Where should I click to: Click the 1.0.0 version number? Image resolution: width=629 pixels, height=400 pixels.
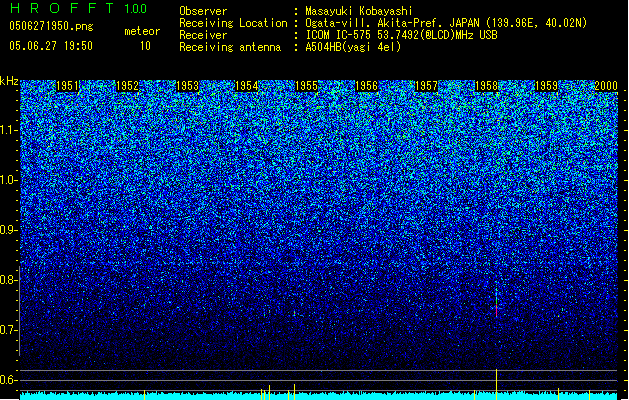[x=135, y=9]
